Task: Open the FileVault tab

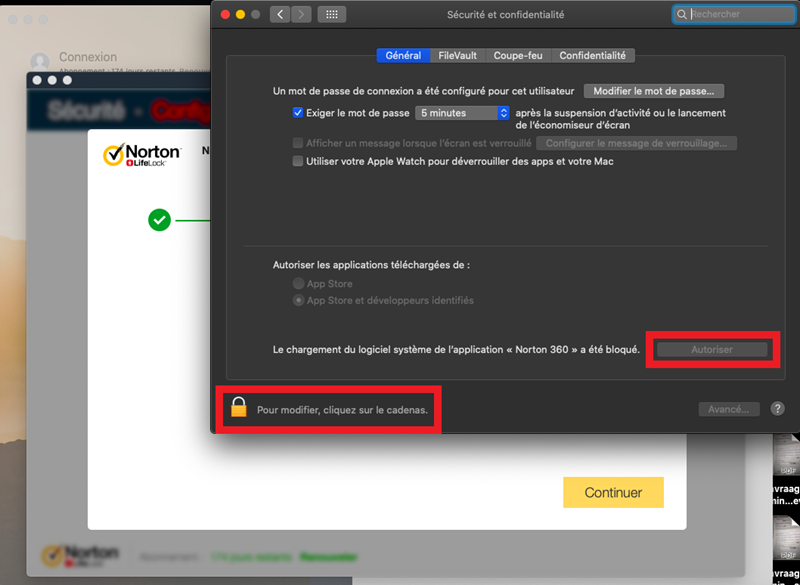Action: point(458,56)
